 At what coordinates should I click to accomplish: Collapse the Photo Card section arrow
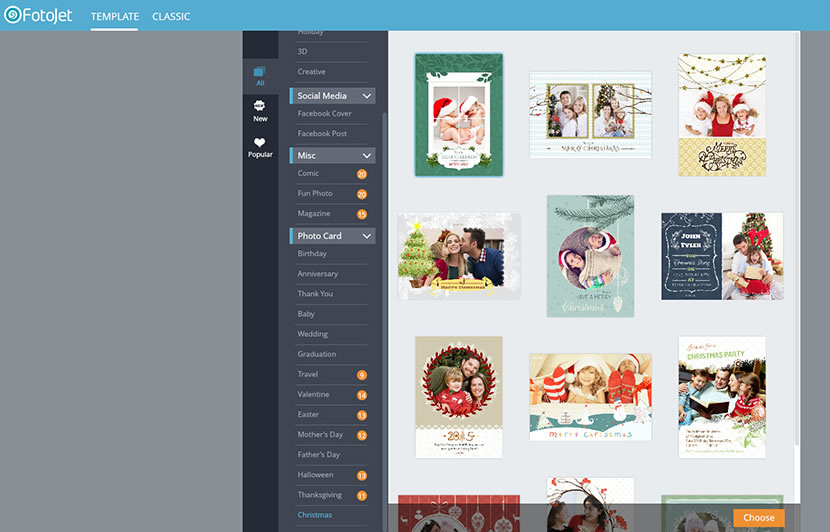point(367,236)
